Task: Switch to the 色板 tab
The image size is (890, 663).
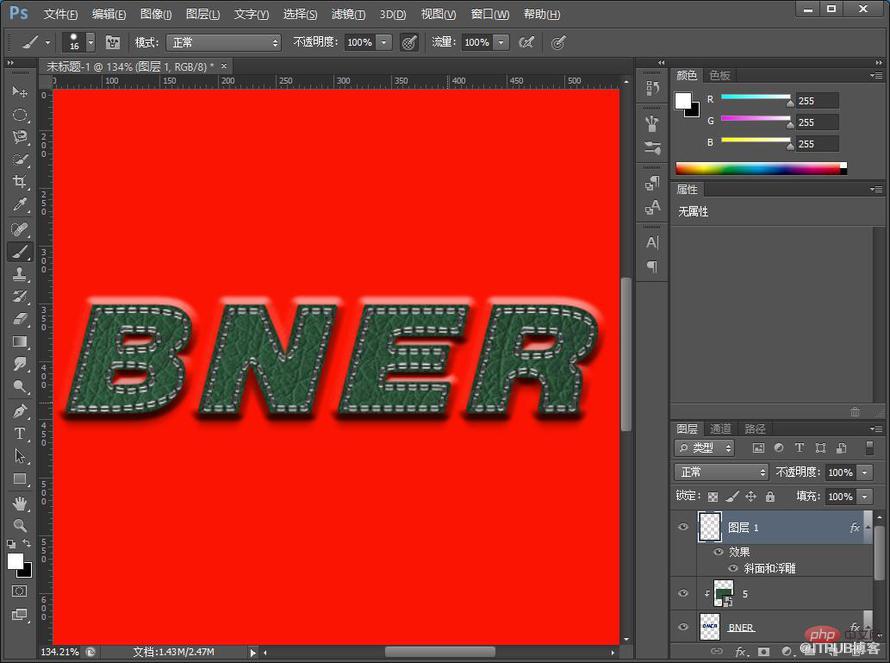Action: (x=720, y=75)
